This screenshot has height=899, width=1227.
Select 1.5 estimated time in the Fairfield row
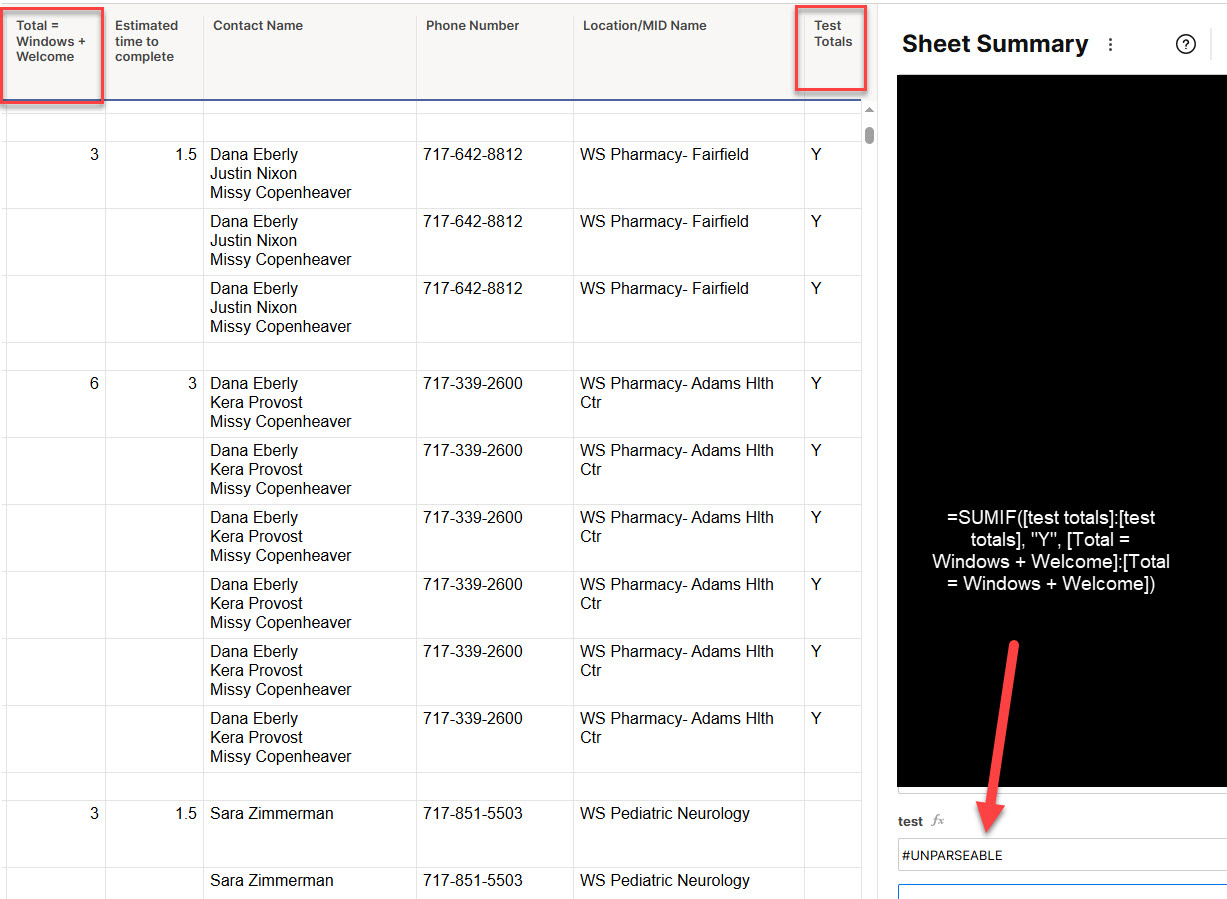(154, 175)
